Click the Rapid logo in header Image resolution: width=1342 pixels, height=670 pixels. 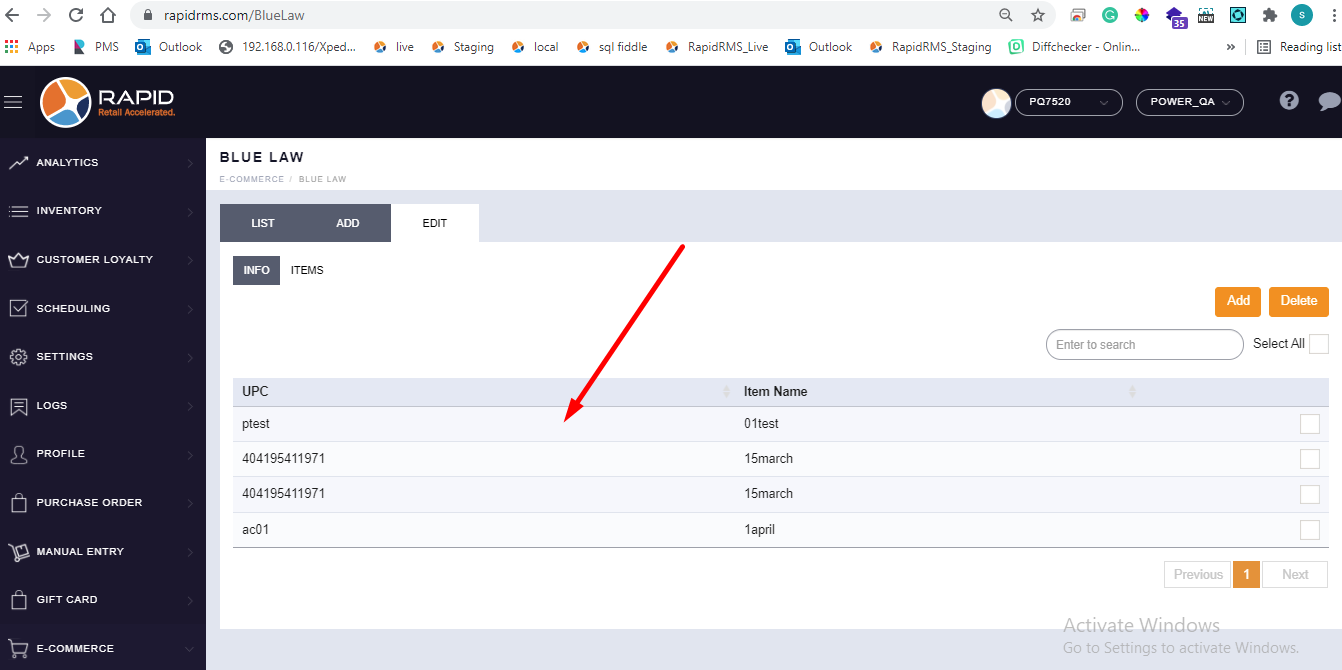pos(108,102)
